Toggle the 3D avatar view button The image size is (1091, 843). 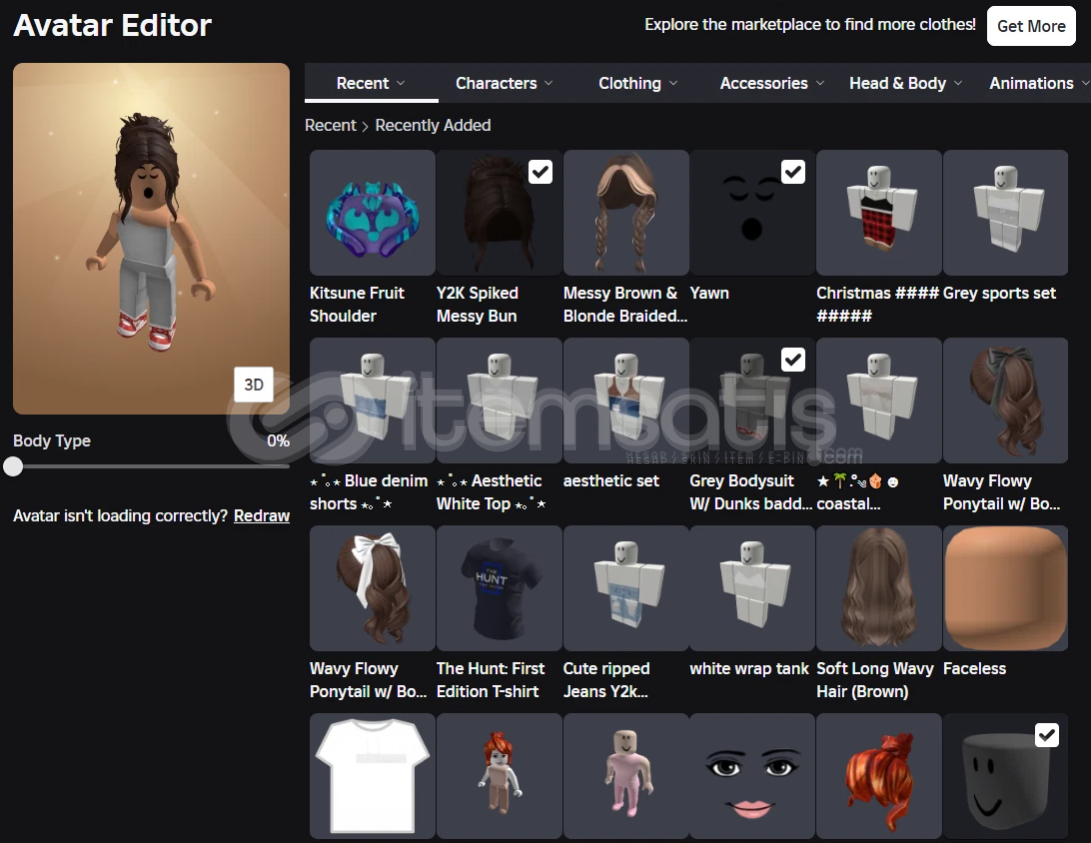[254, 385]
